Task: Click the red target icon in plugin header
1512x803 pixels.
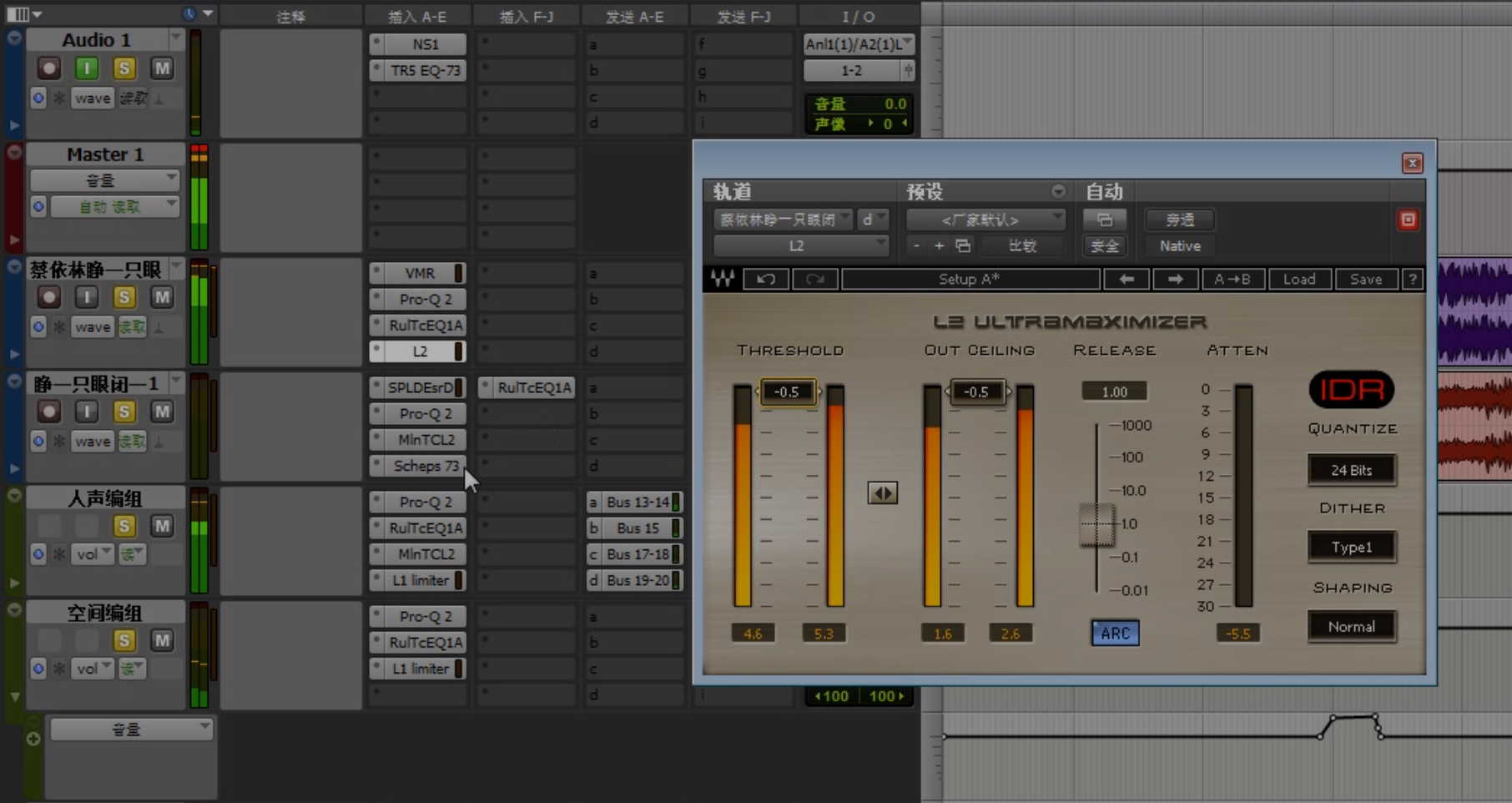Action: [1408, 220]
